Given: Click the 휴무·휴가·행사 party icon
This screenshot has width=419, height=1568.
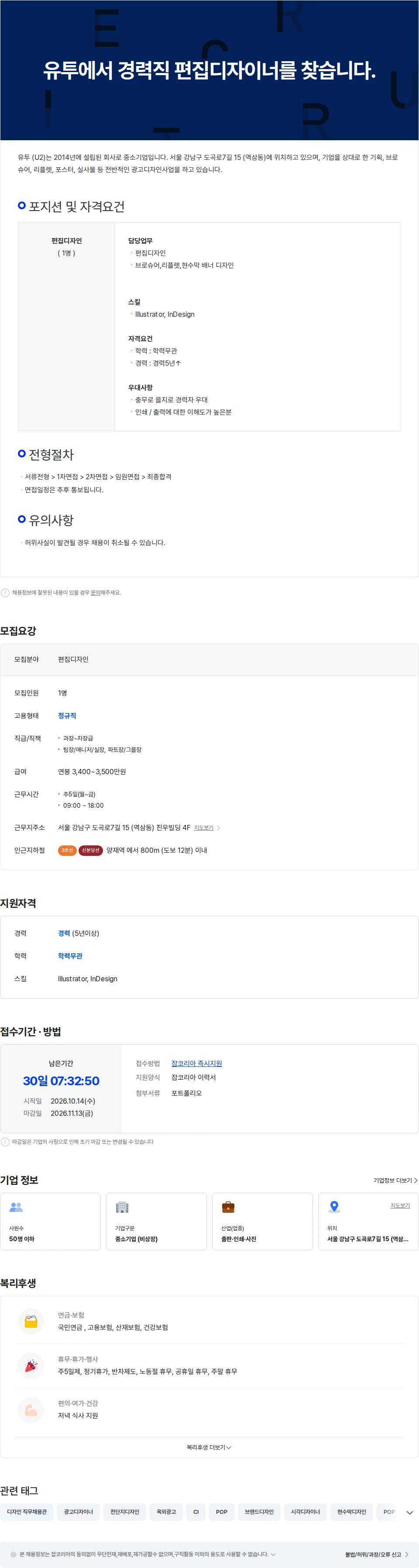Looking at the screenshot, I should click(31, 1365).
